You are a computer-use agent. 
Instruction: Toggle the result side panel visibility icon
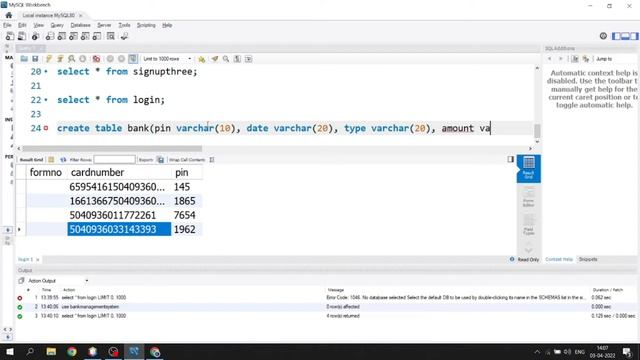coord(511,159)
